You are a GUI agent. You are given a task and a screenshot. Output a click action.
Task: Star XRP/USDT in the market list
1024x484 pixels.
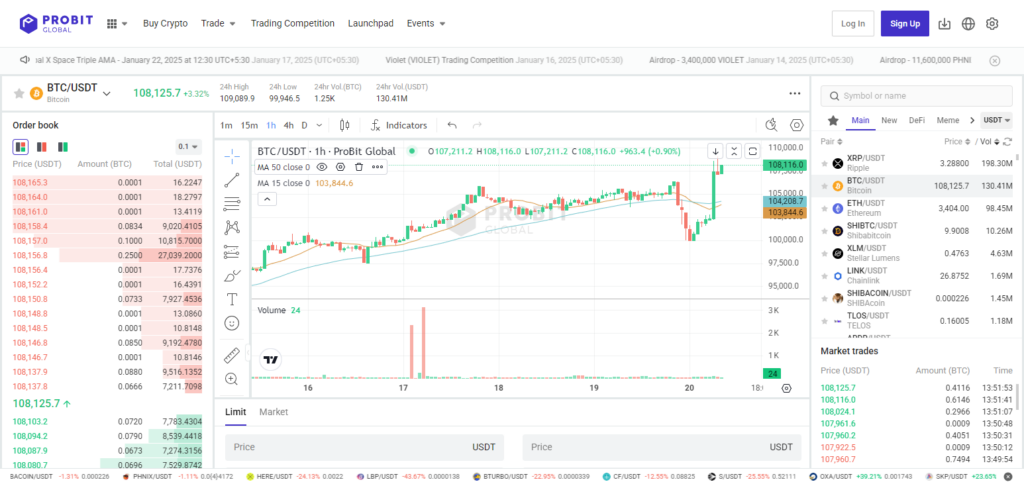(x=824, y=163)
